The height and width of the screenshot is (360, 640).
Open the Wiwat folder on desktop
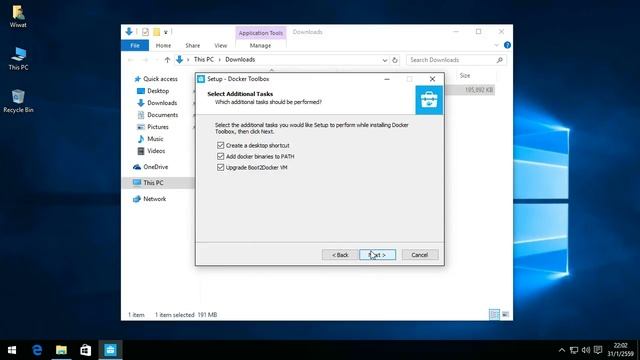coord(18,16)
